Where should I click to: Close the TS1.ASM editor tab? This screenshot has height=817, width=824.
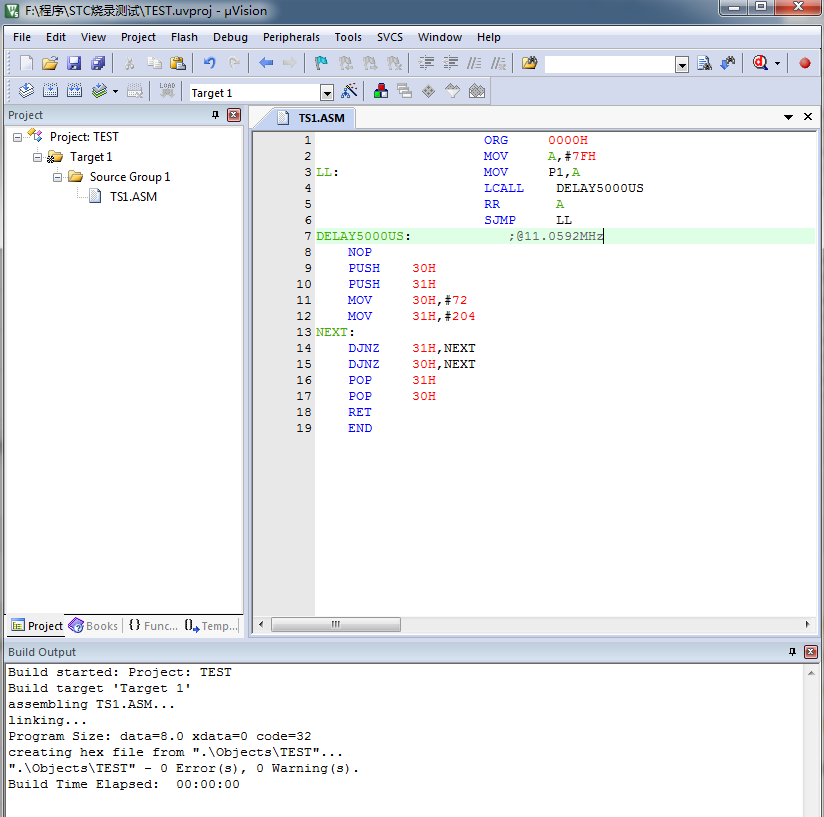coord(808,117)
